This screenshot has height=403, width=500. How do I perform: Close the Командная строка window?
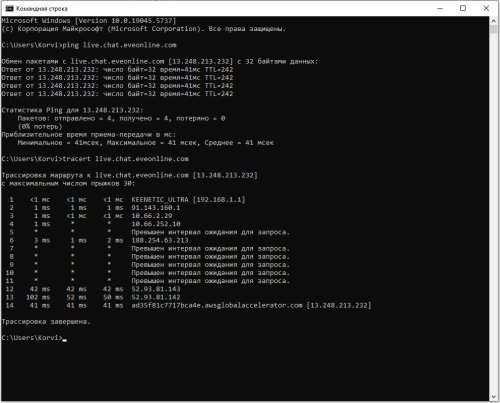(x=486, y=8)
